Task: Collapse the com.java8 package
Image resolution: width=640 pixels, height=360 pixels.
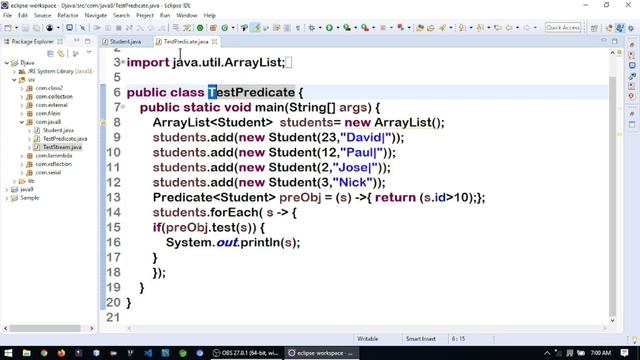Action: (22, 122)
